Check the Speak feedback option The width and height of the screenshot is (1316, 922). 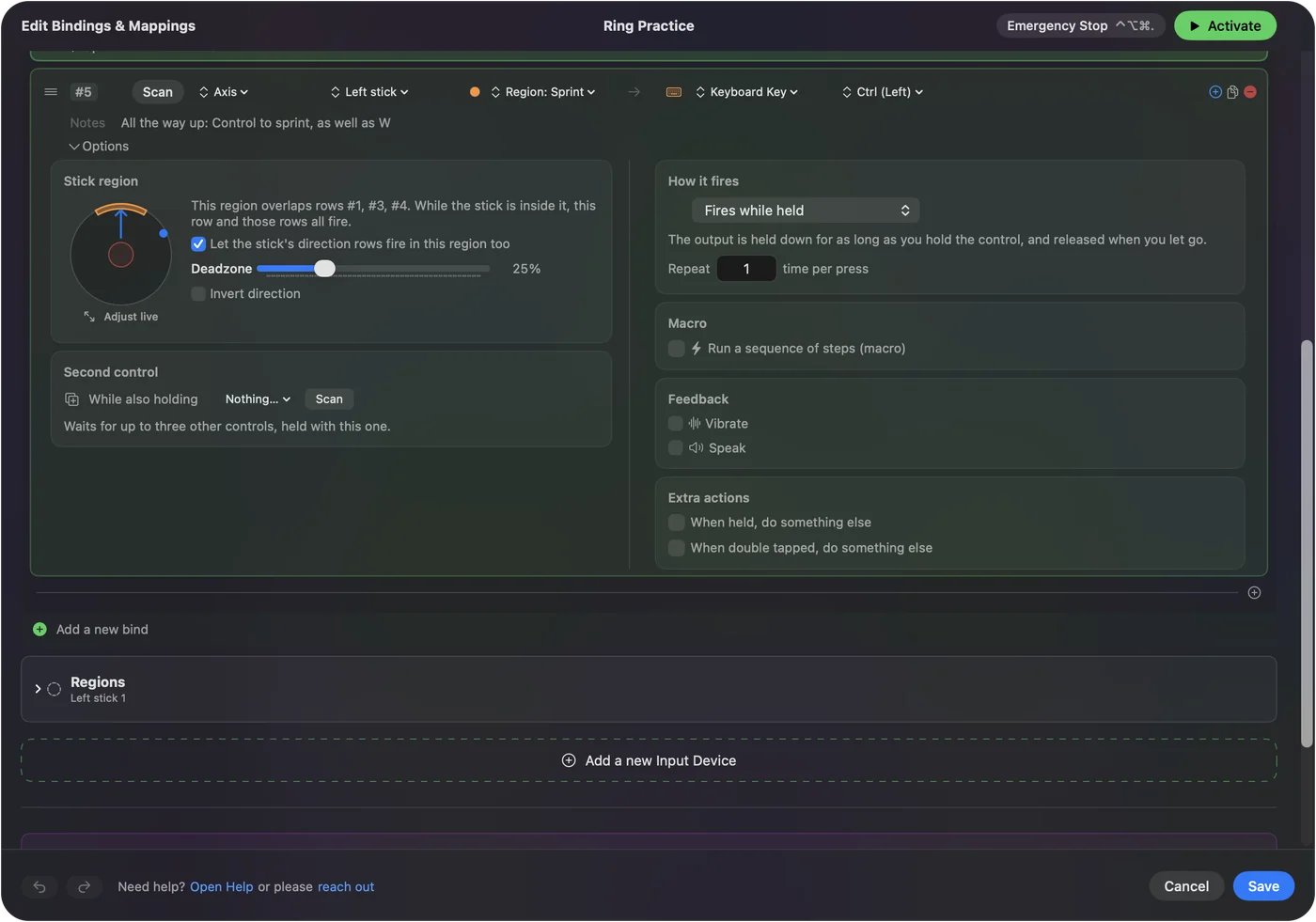675,448
